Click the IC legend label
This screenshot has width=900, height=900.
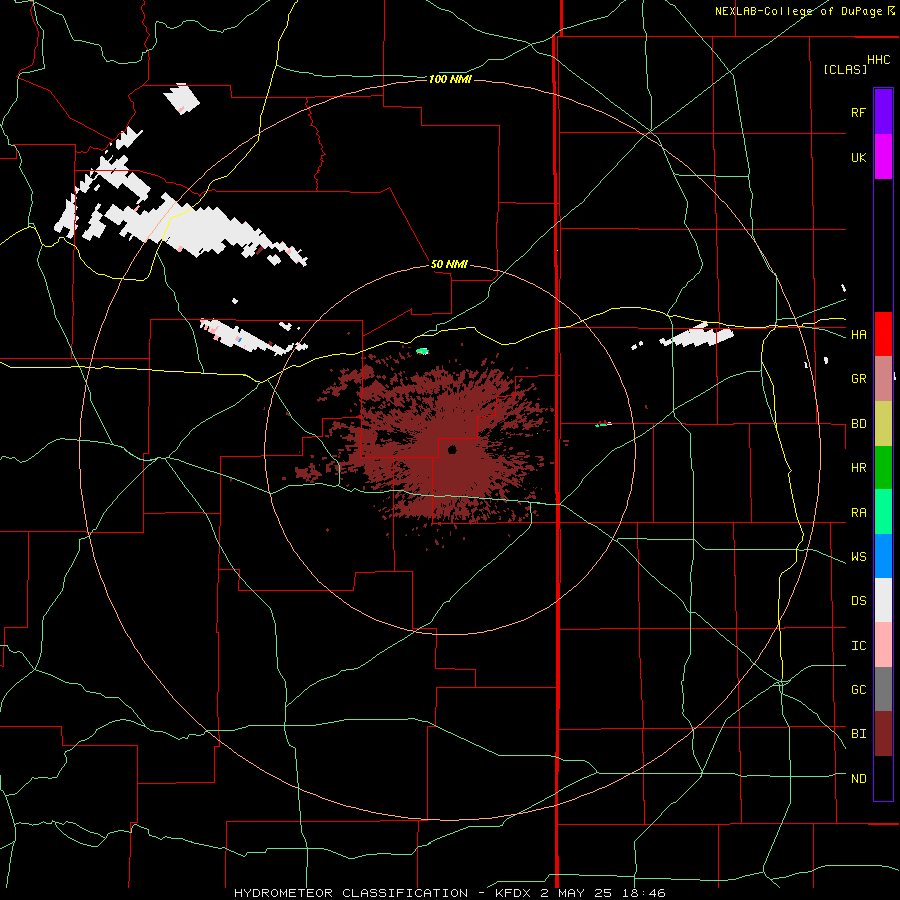tap(859, 646)
